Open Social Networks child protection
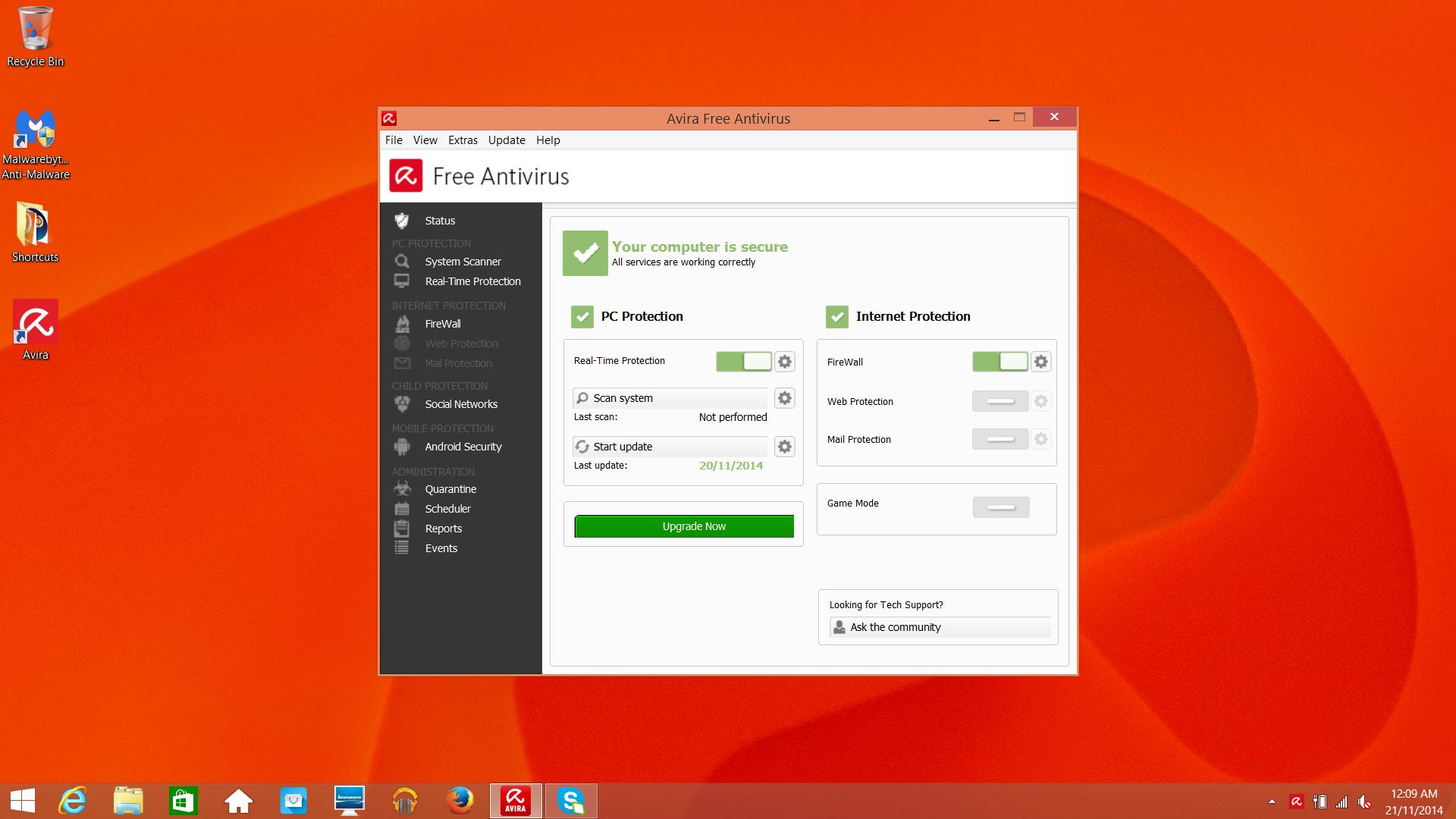This screenshot has width=1456, height=819. (460, 404)
